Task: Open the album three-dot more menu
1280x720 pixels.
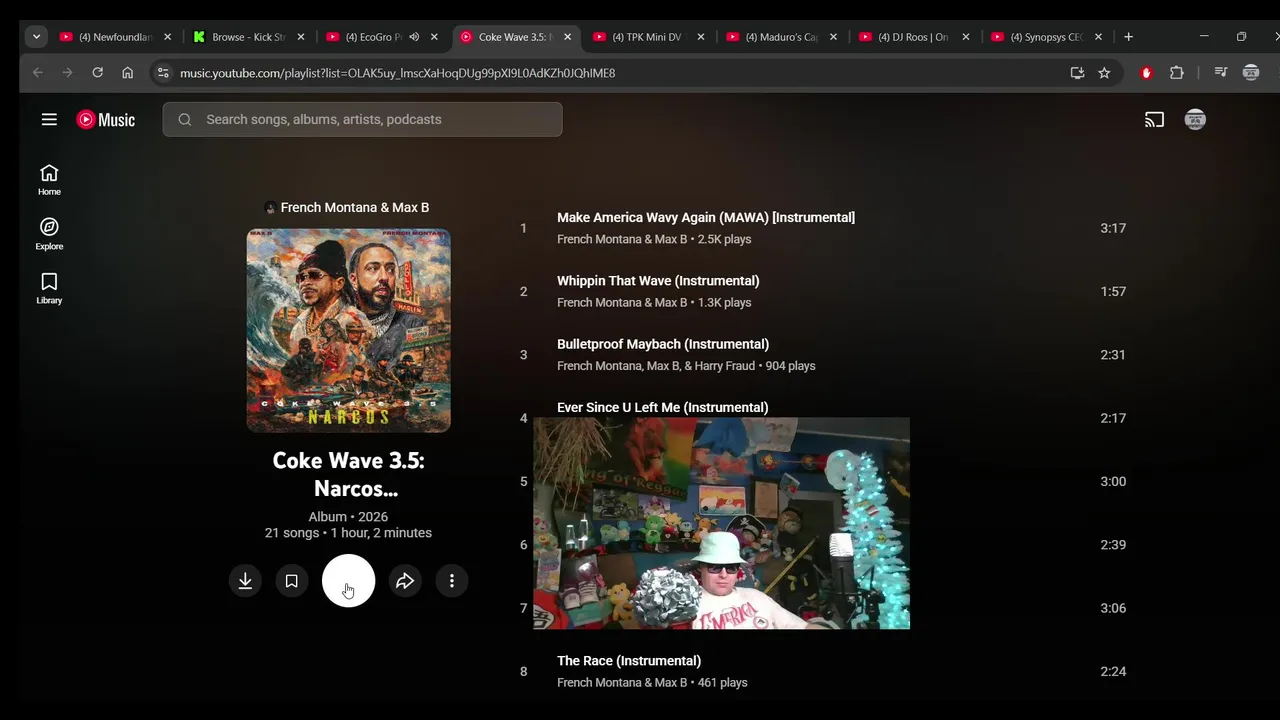Action: [x=452, y=581]
